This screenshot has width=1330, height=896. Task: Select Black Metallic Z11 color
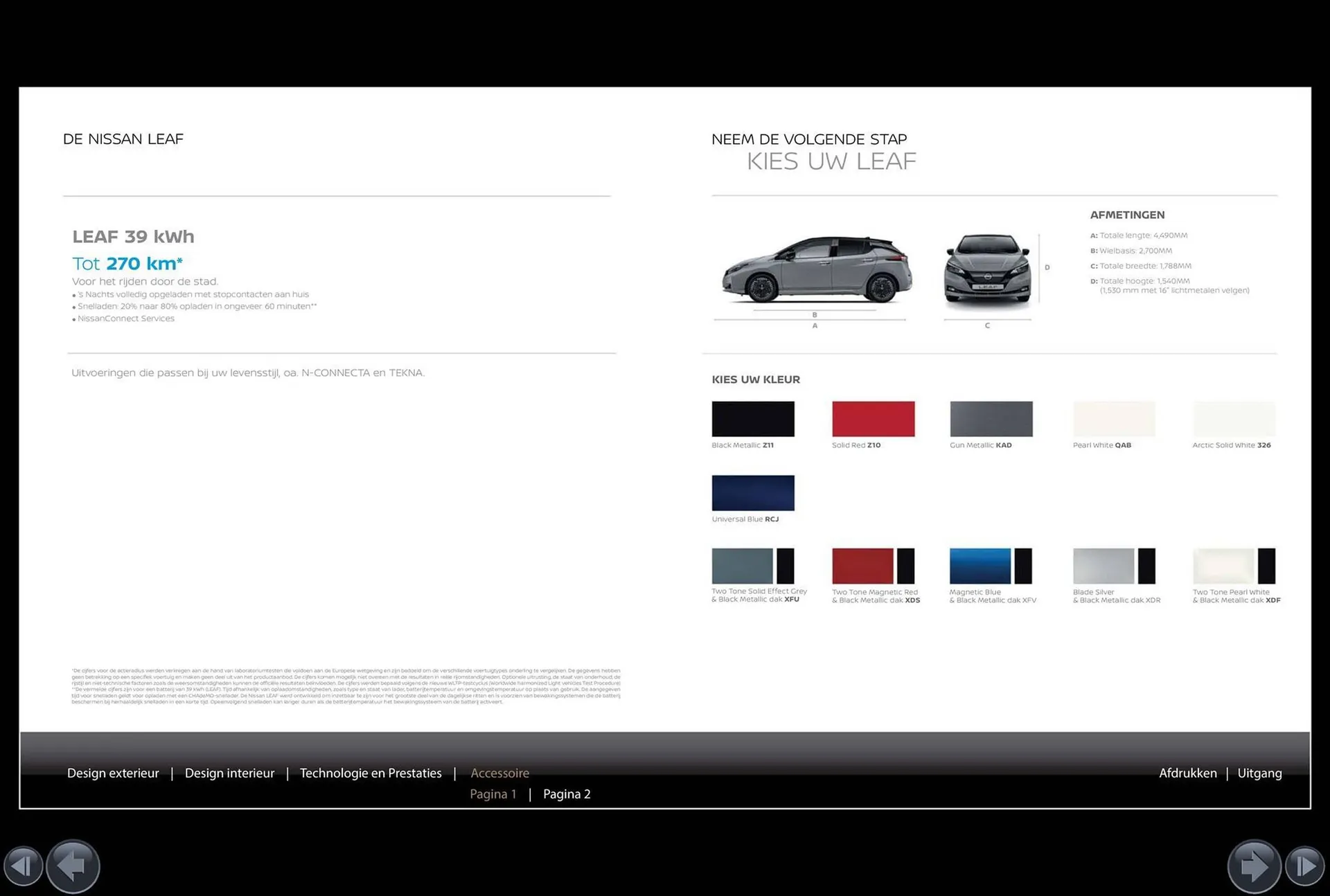752,419
